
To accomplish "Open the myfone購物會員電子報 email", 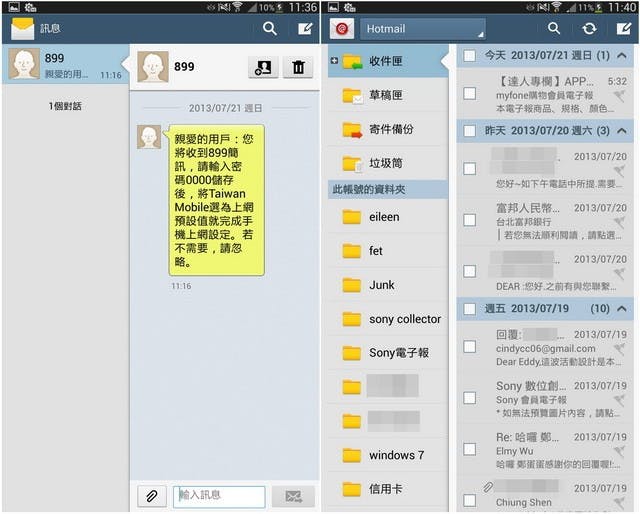I will tap(545, 95).
